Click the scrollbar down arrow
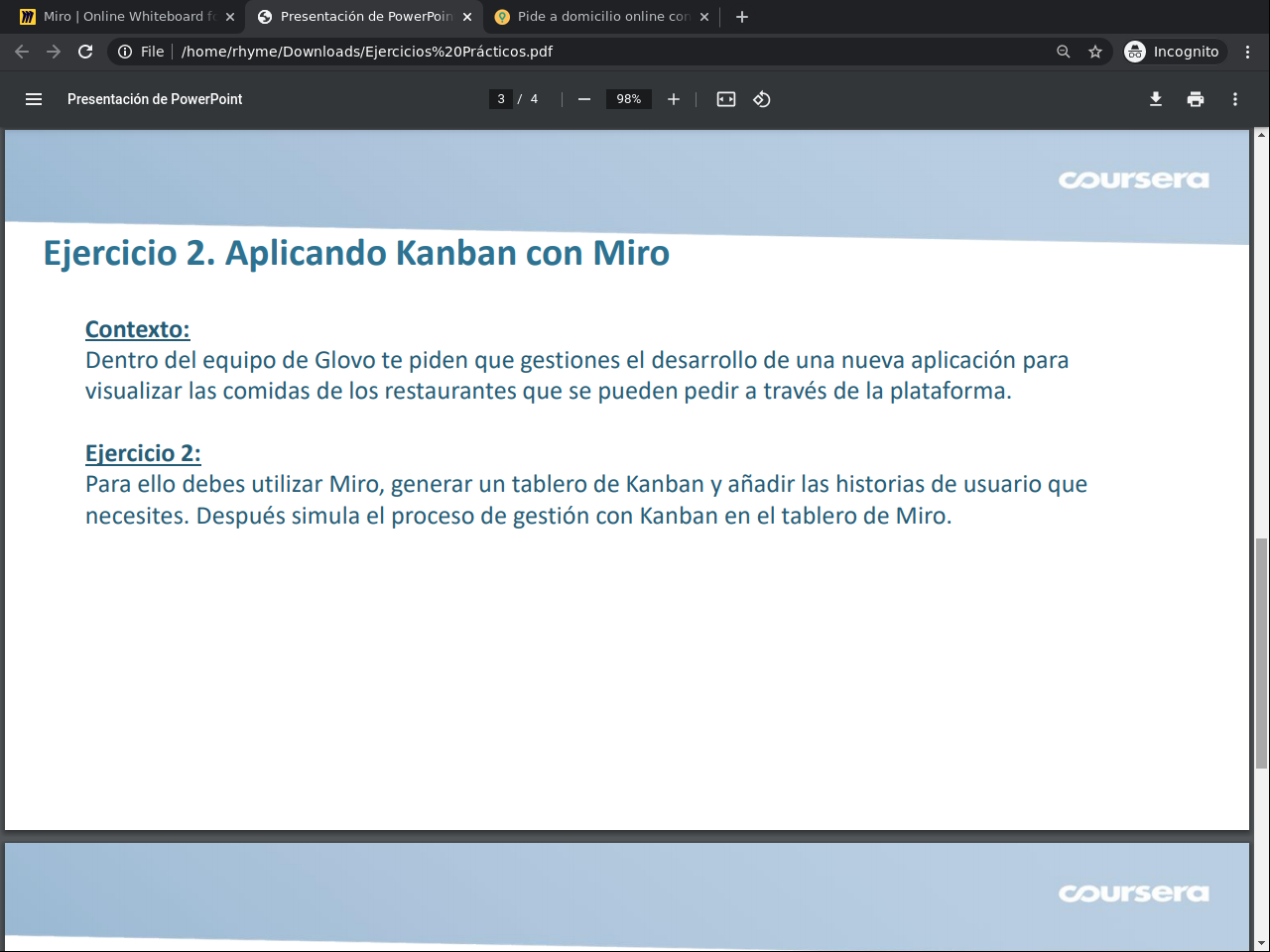The height and width of the screenshot is (952, 1270). [1261, 944]
